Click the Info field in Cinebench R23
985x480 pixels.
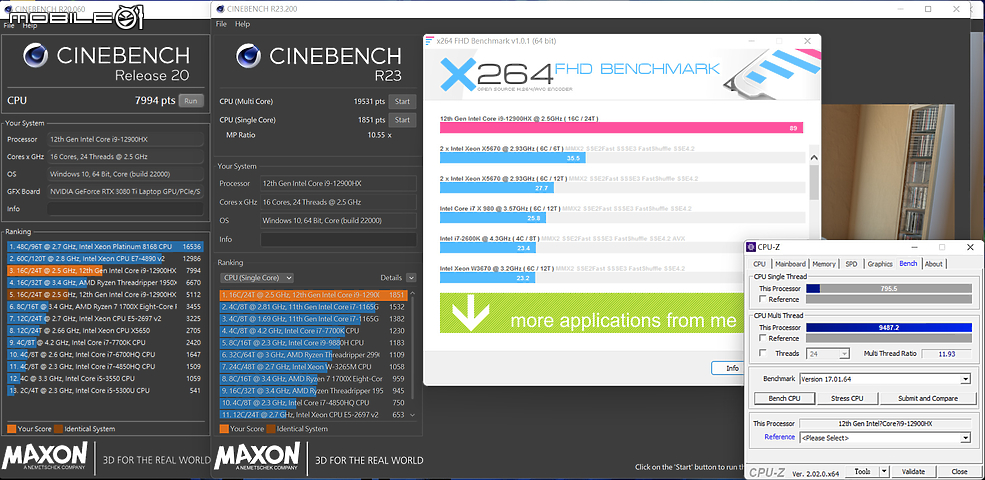click(338, 239)
